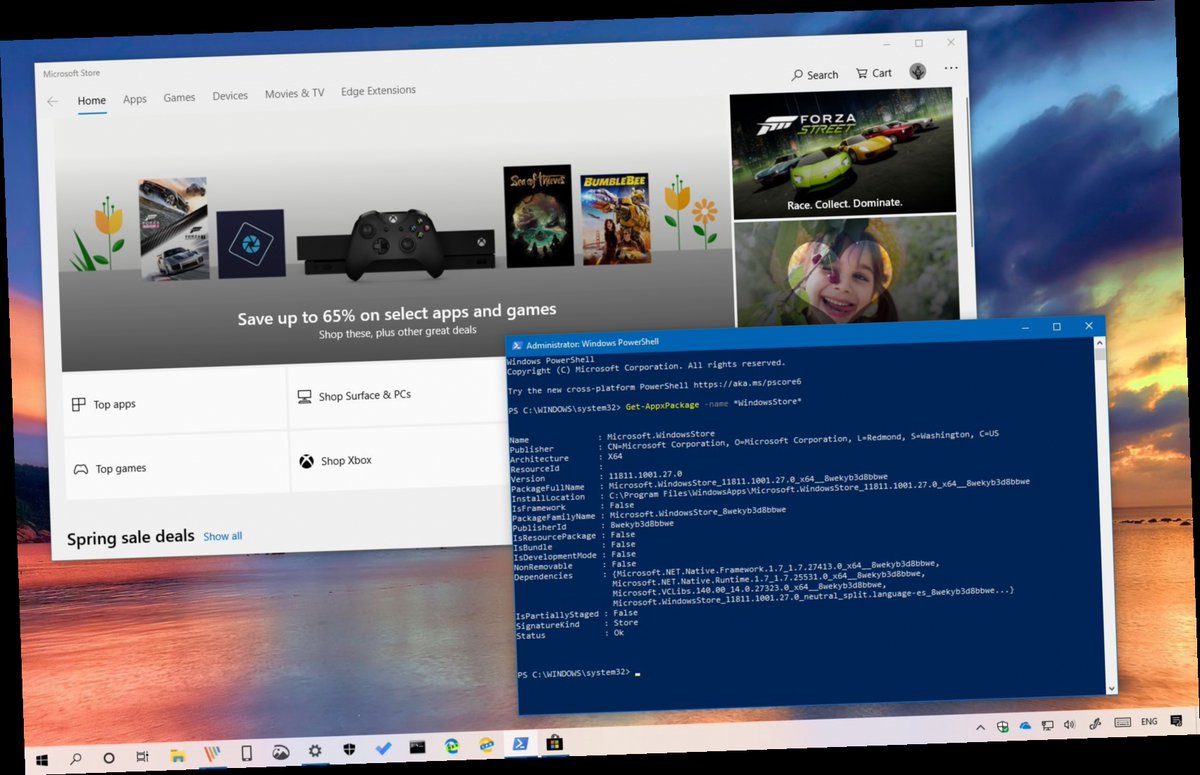Select the Movies & TV tab
Screen dimensions: 1200x775
coord(294,93)
